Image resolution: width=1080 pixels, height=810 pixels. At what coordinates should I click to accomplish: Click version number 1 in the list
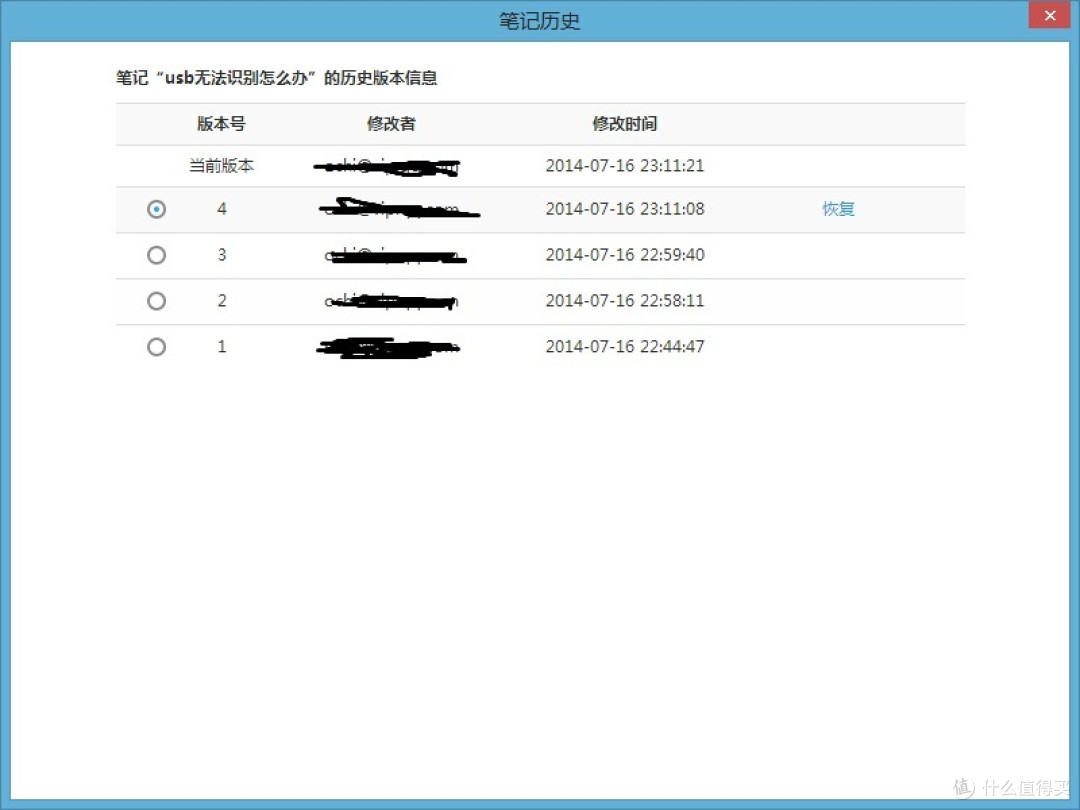(222, 346)
